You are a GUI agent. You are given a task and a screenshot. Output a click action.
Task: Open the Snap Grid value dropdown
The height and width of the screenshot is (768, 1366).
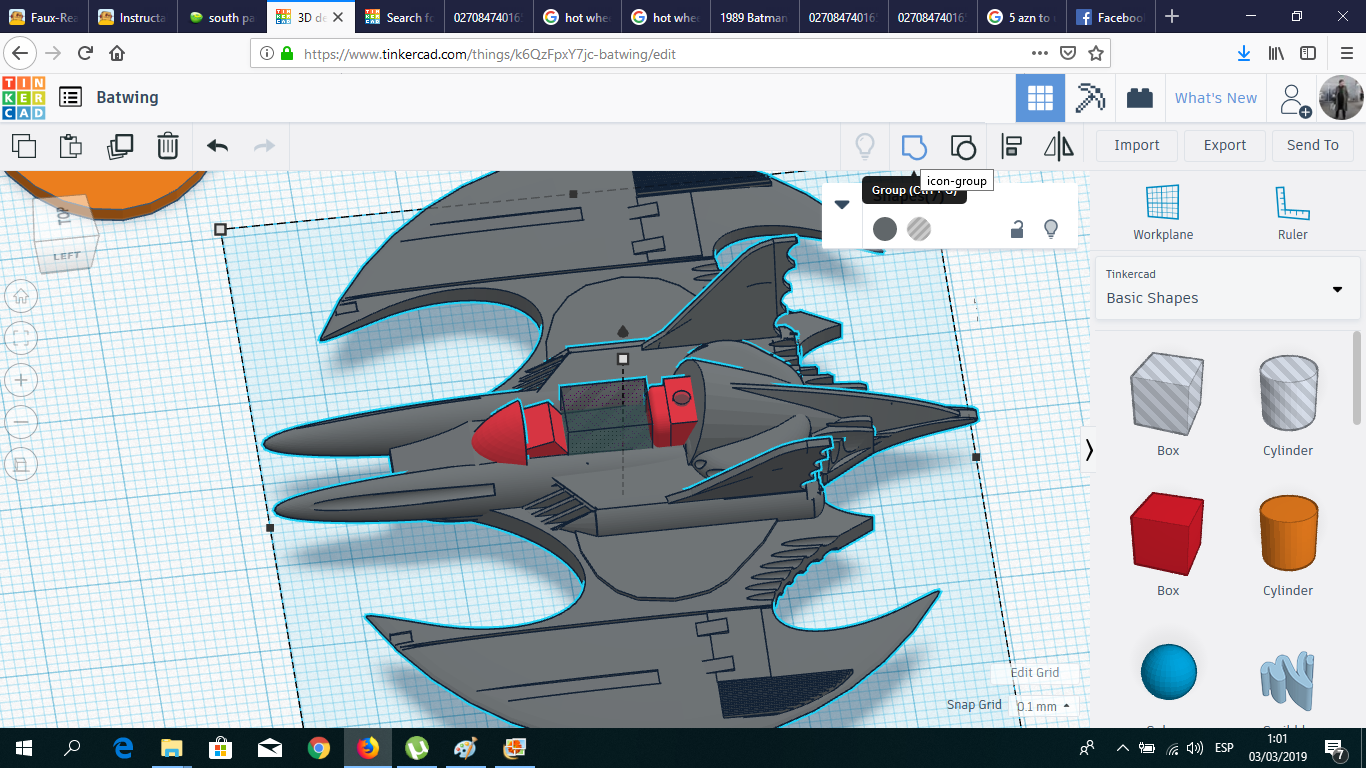[1043, 706]
